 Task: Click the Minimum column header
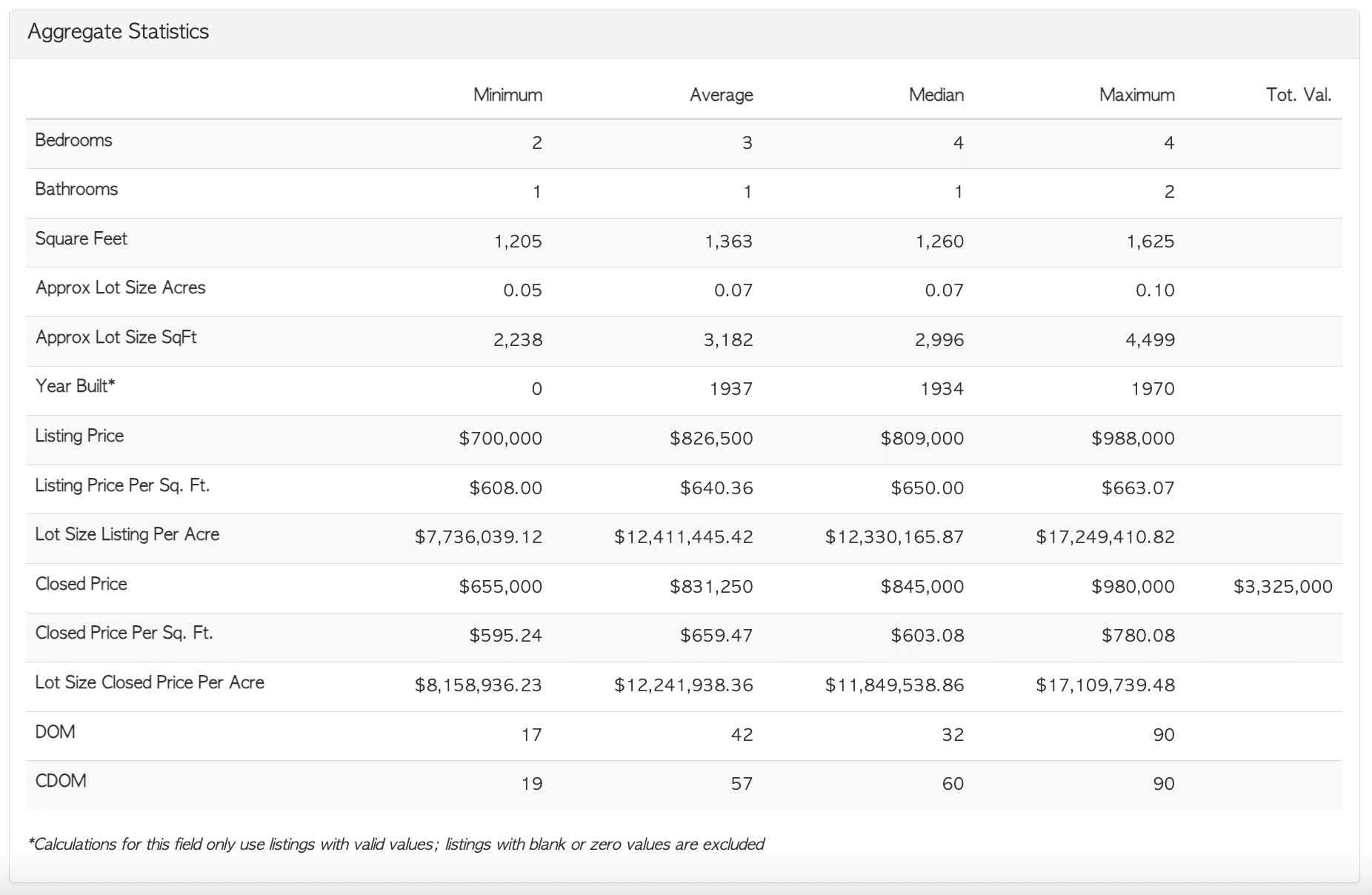tap(508, 95)
